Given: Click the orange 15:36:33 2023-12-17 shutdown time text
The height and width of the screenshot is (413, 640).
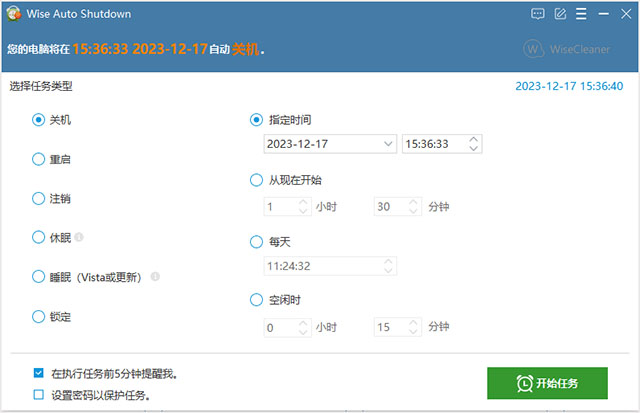Looking at the screenshot, I should (140, 49).
